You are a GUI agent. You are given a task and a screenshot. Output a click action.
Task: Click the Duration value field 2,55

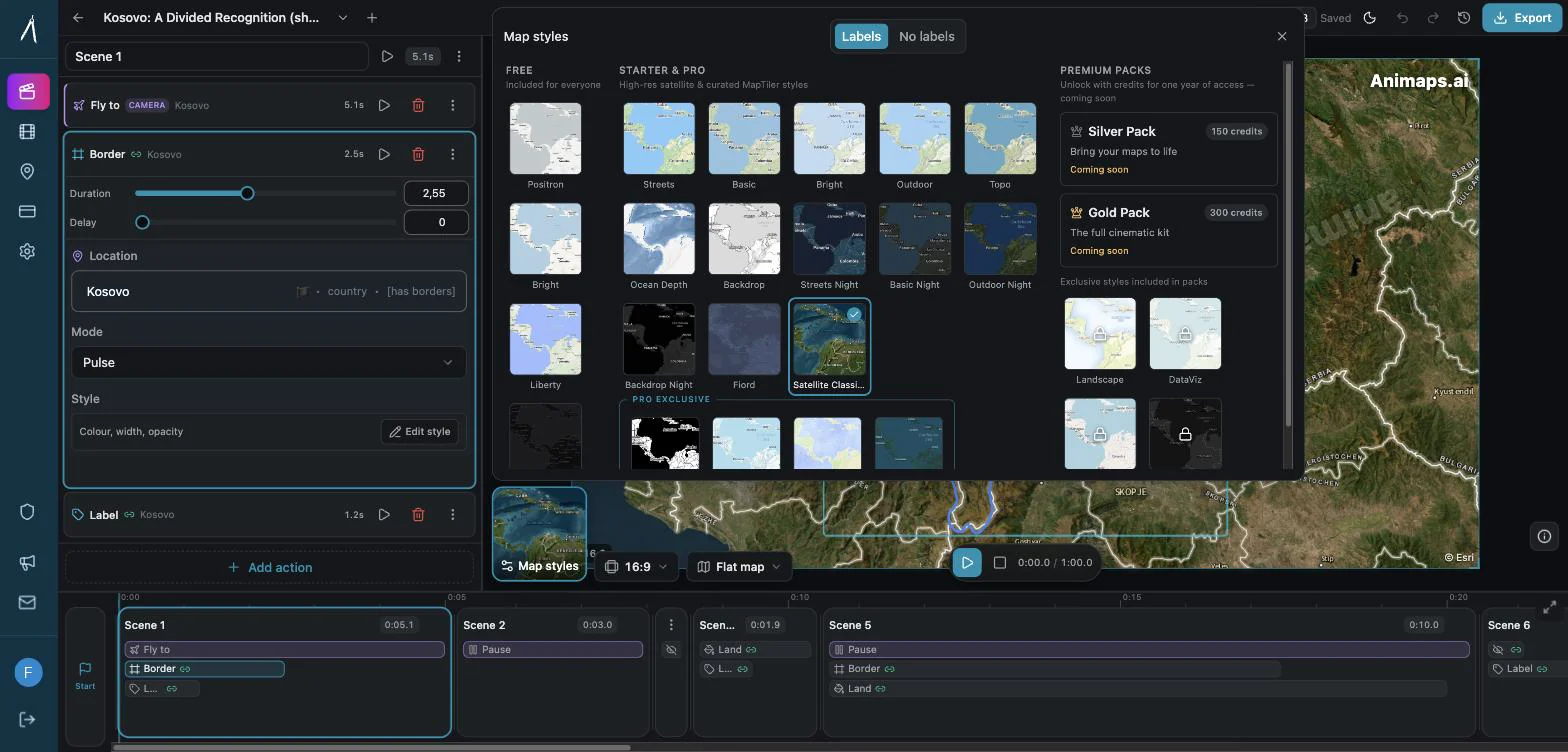pyautogui.click(x=436, y=193)
